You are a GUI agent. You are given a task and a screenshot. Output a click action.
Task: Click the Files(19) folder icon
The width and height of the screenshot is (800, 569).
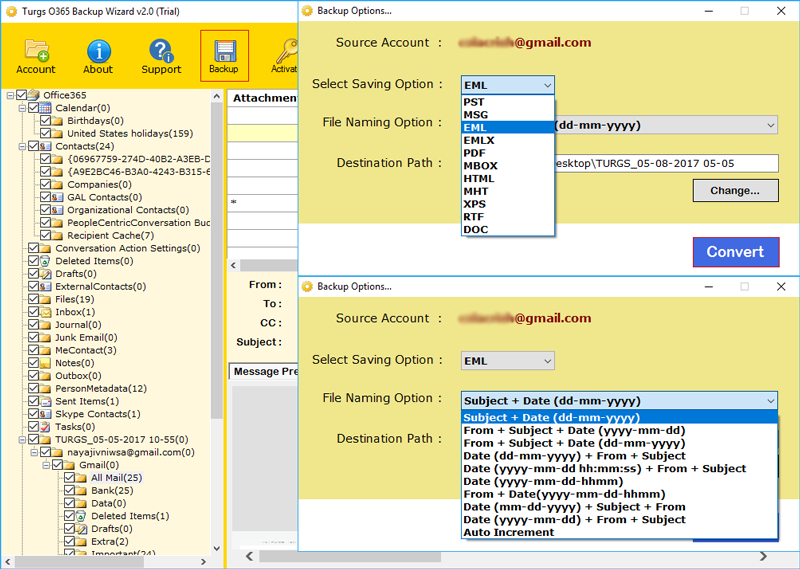(x=45, y=299)
